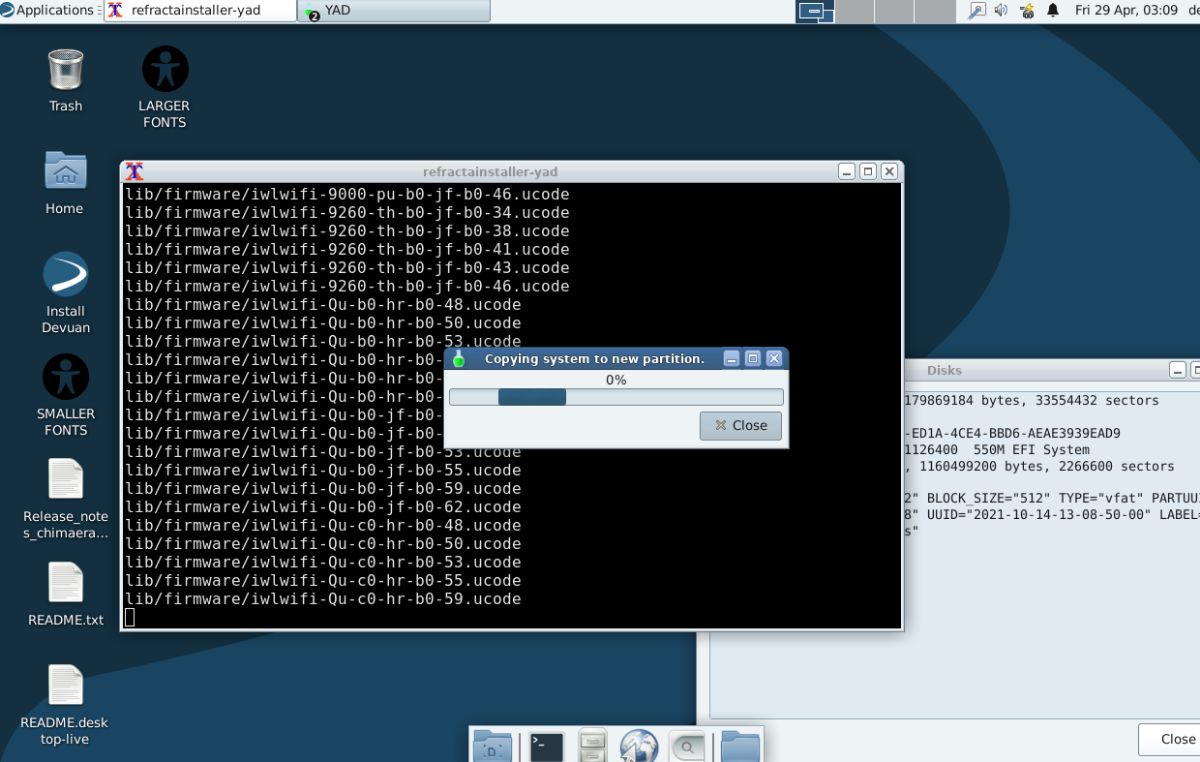Open the Applications menu

45,10
